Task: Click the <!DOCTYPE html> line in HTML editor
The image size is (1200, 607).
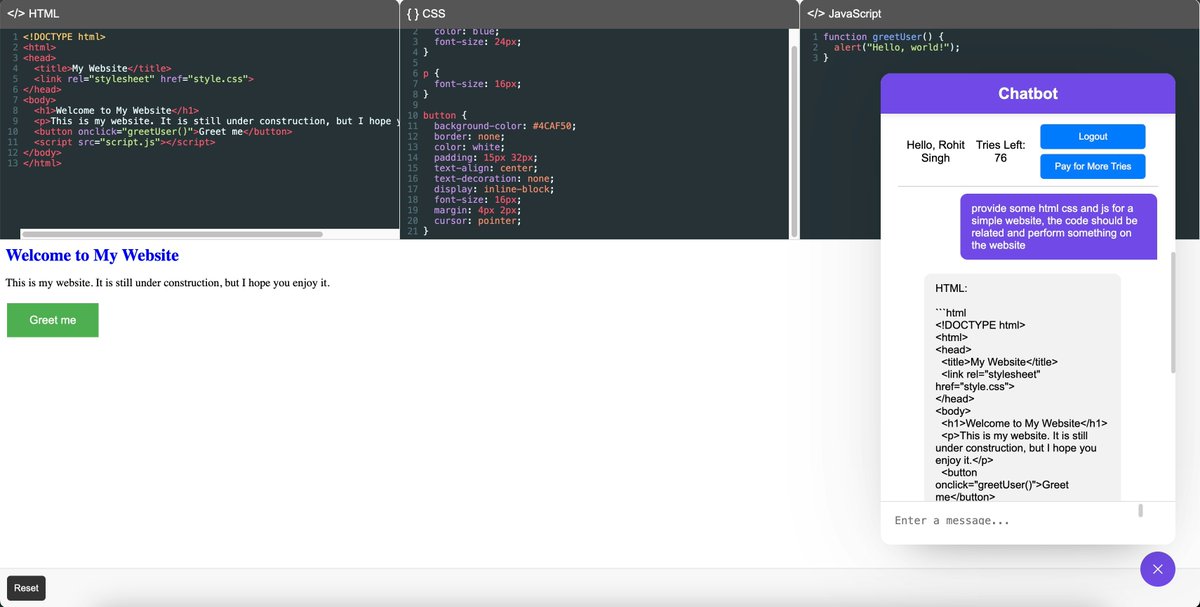Action: click(x=64, y=37)
